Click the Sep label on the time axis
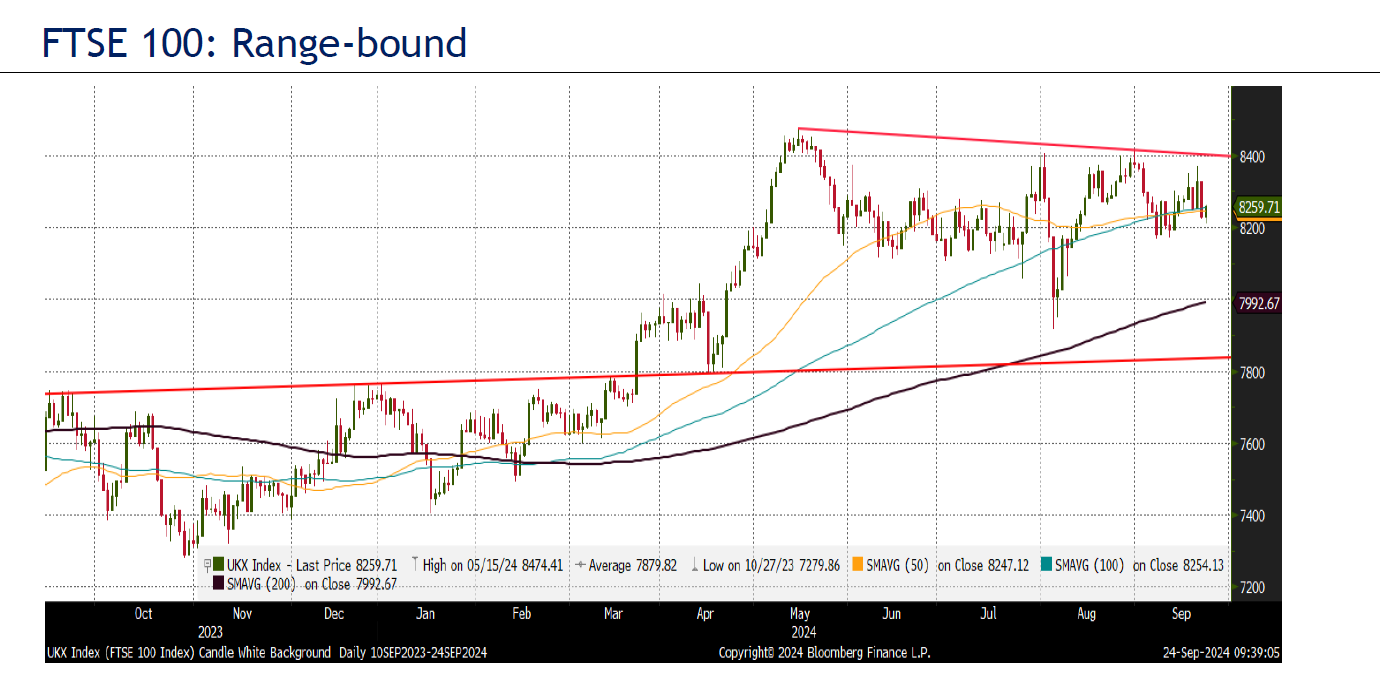1380x696 pixels. (1180, 613)
